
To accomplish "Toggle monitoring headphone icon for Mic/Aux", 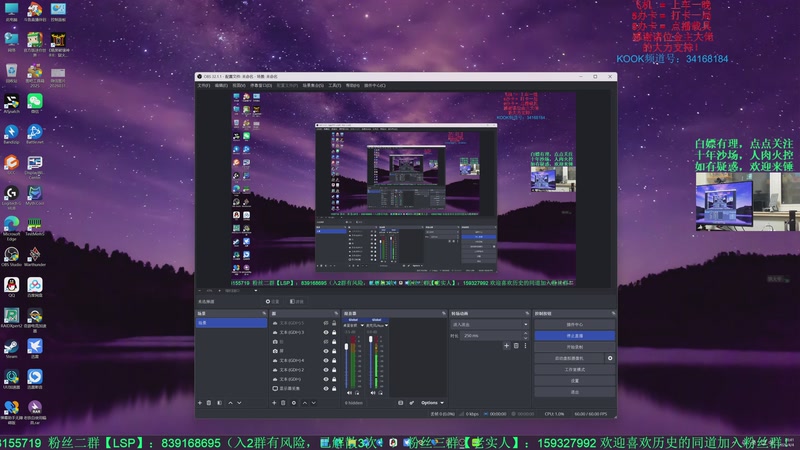I will 381,393.
